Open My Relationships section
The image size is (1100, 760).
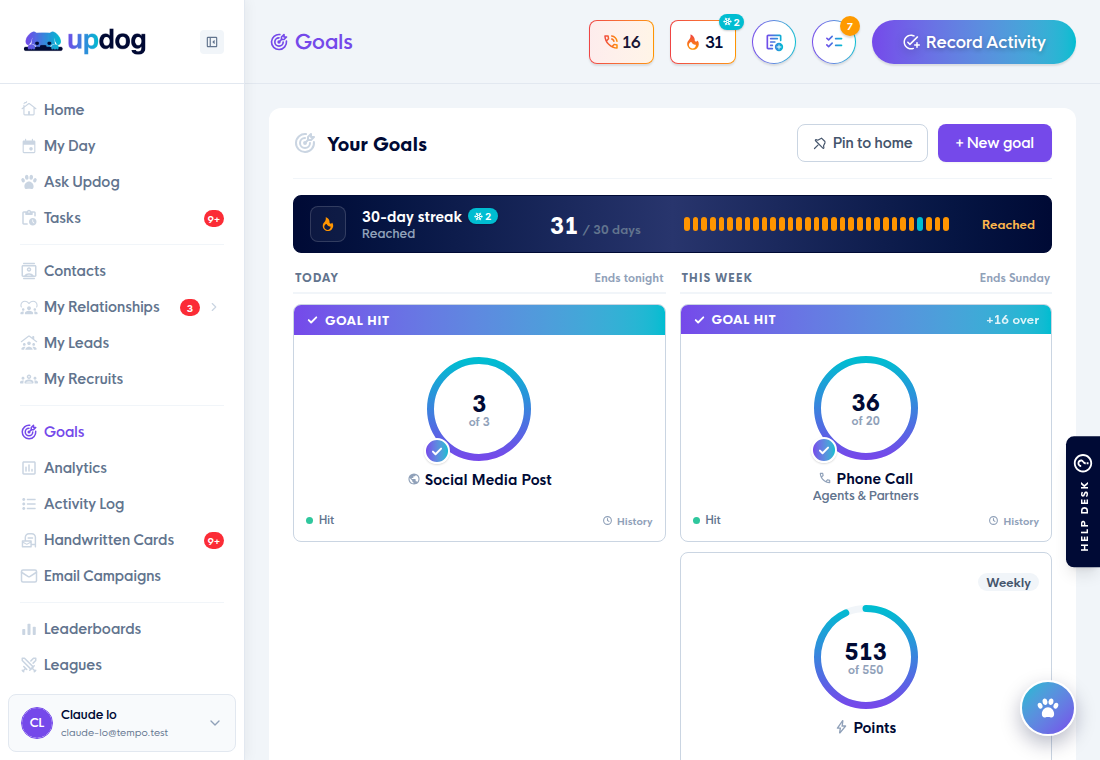tap(102, 307)
